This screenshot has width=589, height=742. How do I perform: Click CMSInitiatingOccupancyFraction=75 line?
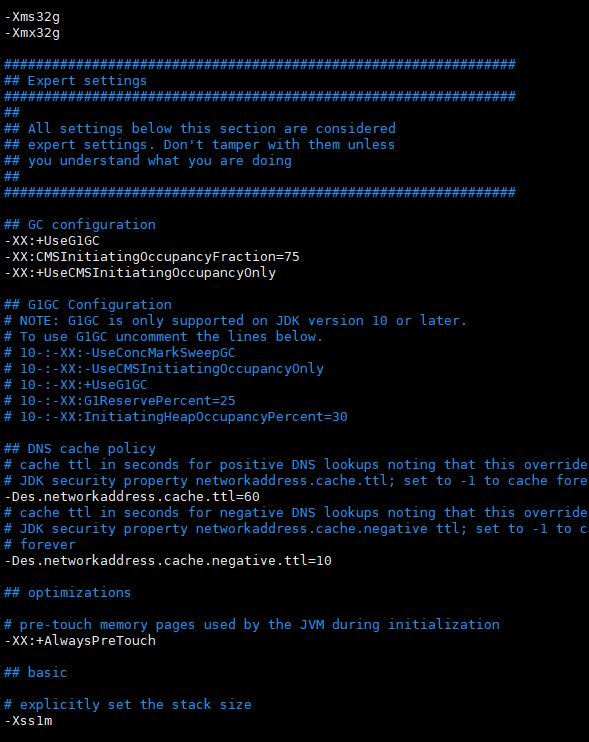click(152, 257)
